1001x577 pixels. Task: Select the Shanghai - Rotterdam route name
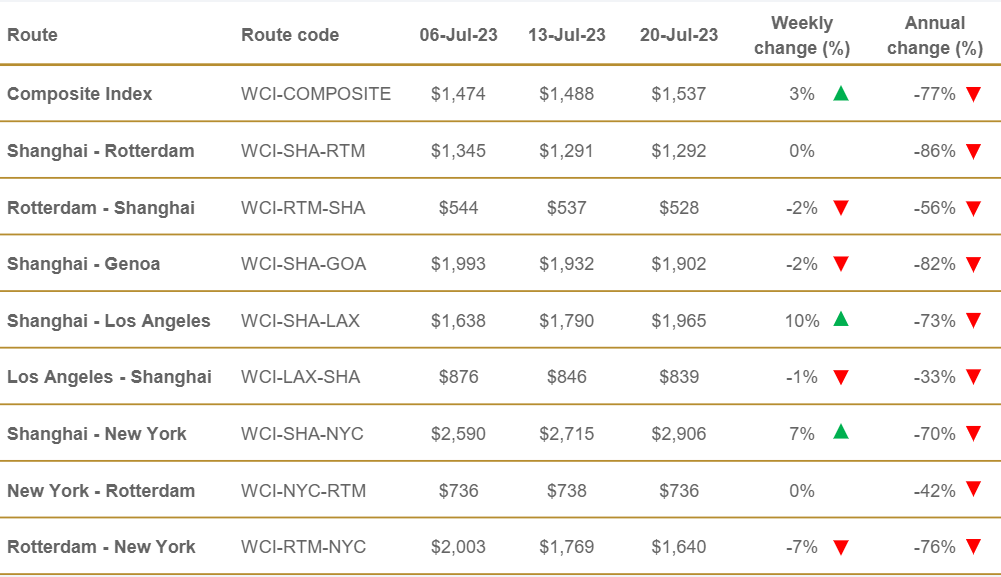(101, 151)
